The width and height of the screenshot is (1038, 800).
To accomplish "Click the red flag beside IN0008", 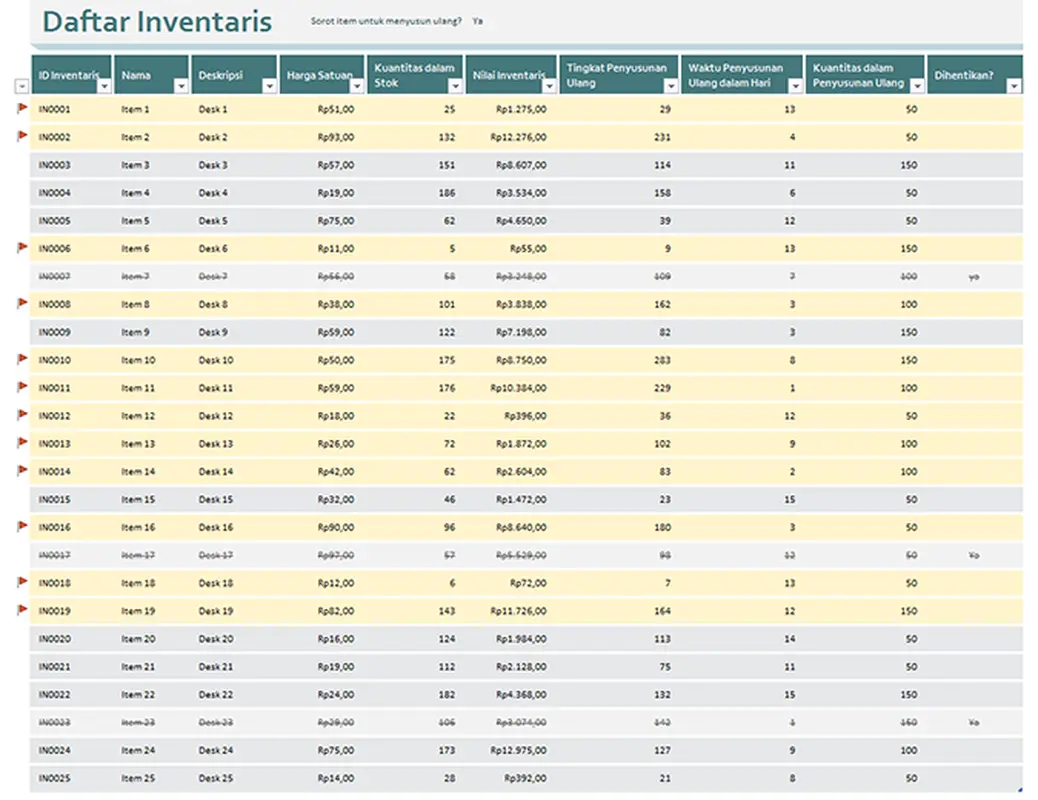I will pos(22,303).
